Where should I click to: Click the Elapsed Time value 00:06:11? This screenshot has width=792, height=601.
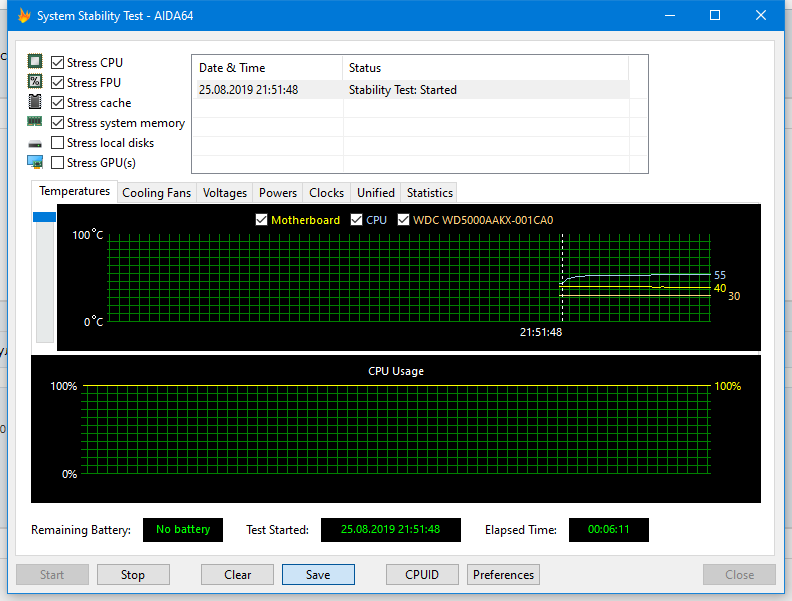(609, 529)
